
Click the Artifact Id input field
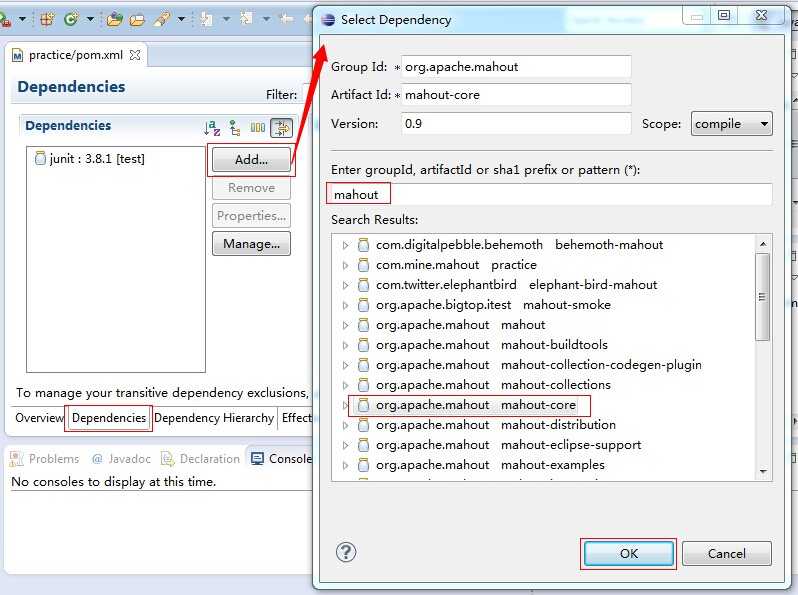point(516,95)
